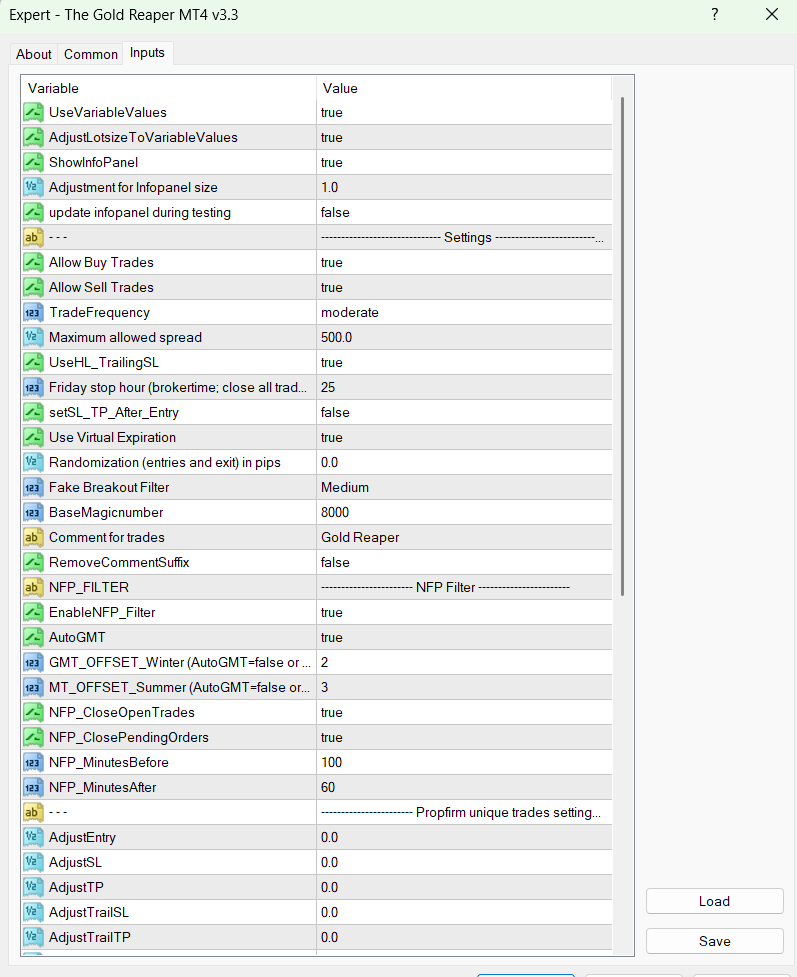
Task: Click the Propfirm unique trades setting text
Action: pyautogui.click(x=461, y=813)
